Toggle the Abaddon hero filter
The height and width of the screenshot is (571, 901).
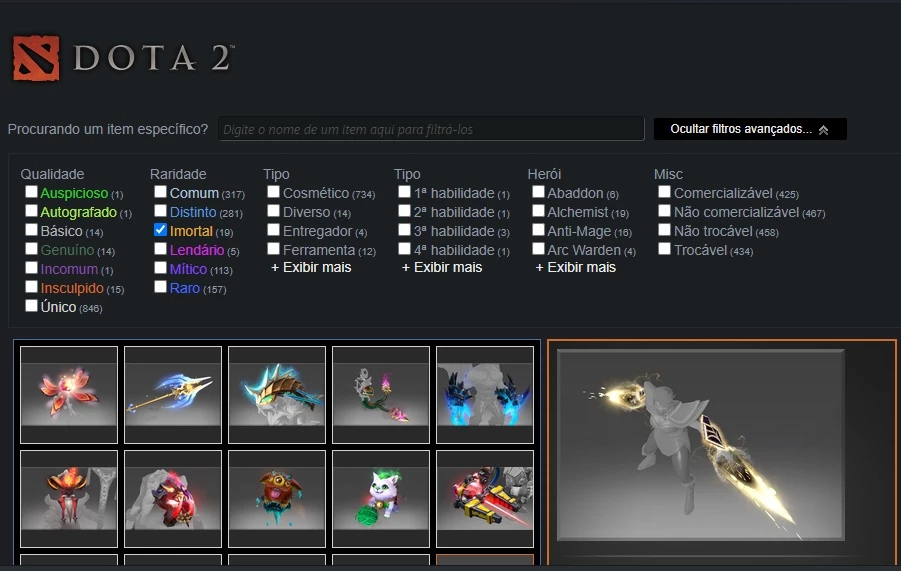[x=538, y=192]
